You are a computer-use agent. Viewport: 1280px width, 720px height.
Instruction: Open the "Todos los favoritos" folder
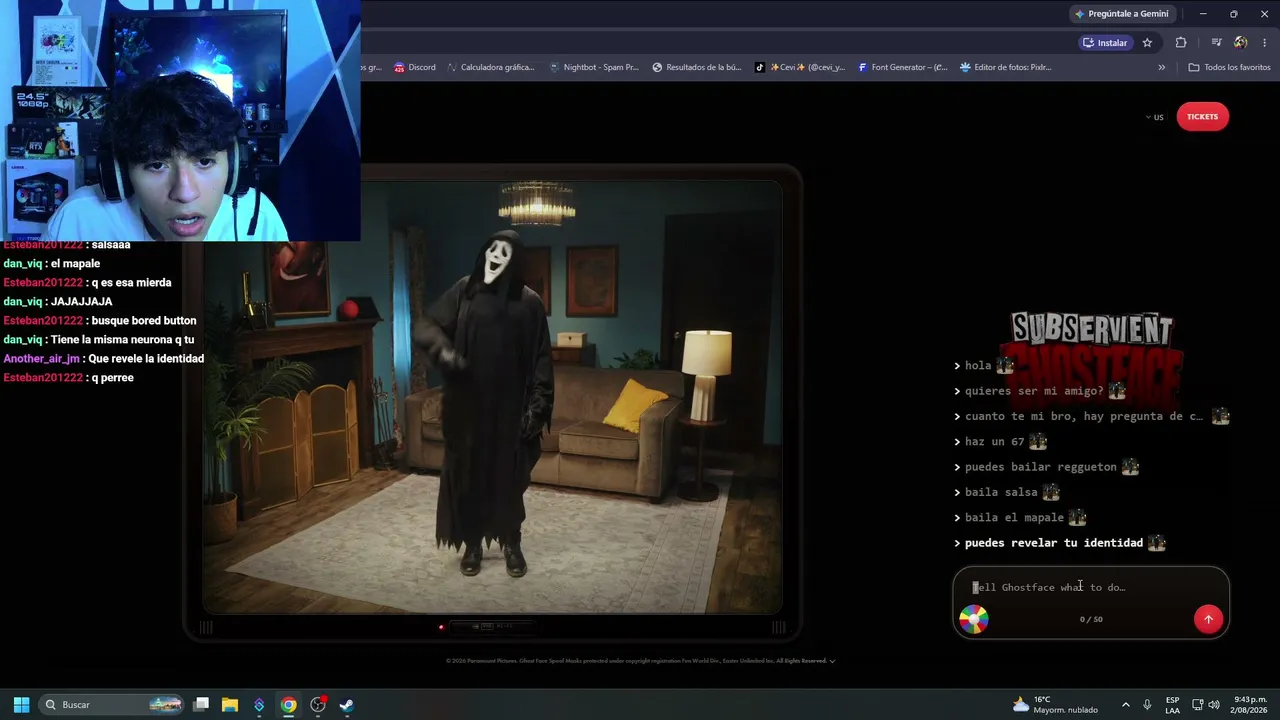click(1229, 68)
